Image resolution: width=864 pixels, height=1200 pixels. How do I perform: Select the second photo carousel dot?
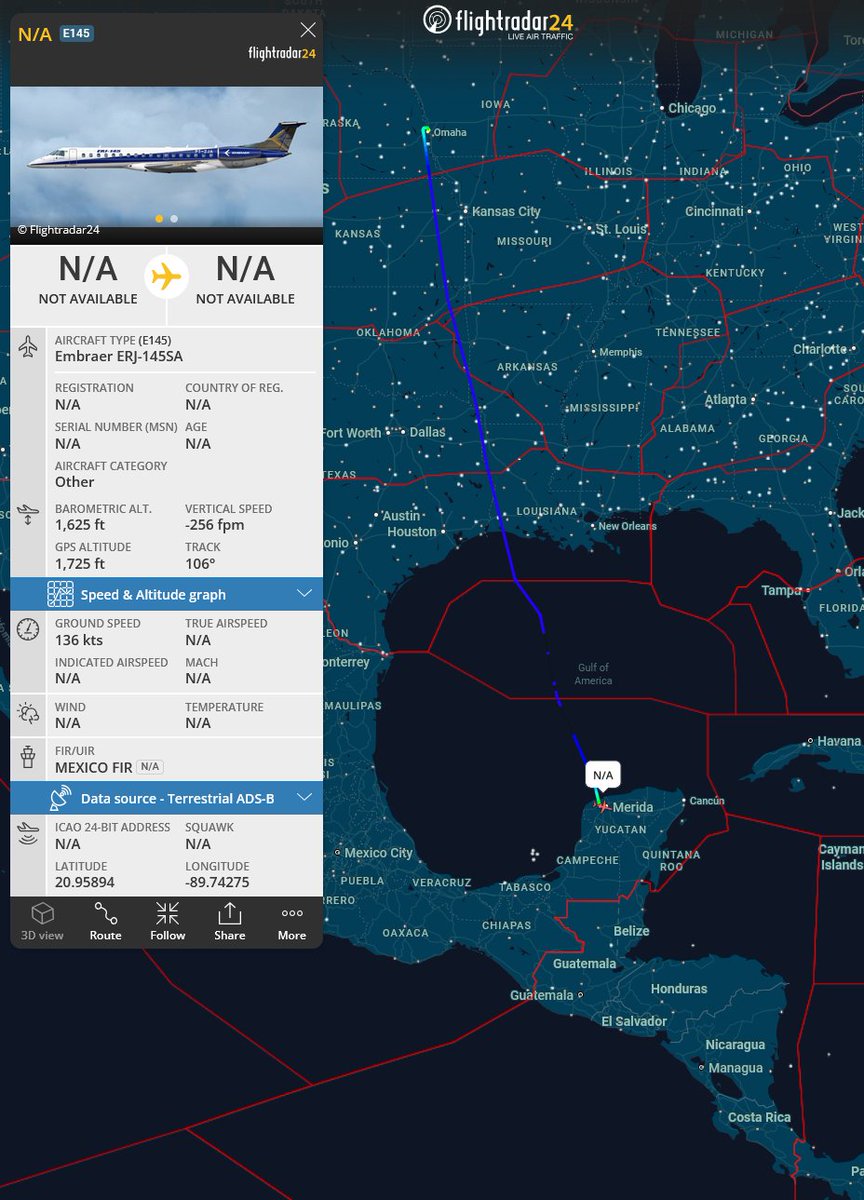[x=172, y=218]
